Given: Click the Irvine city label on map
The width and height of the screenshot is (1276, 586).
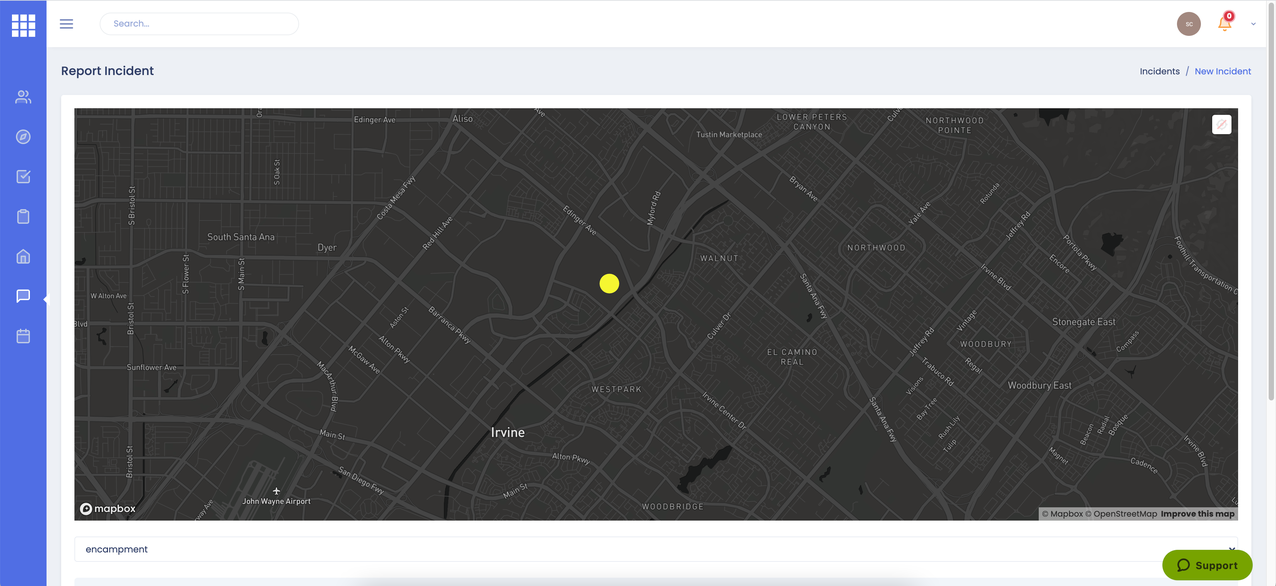Looking at the screenshot, I should [x=508, y=433].
